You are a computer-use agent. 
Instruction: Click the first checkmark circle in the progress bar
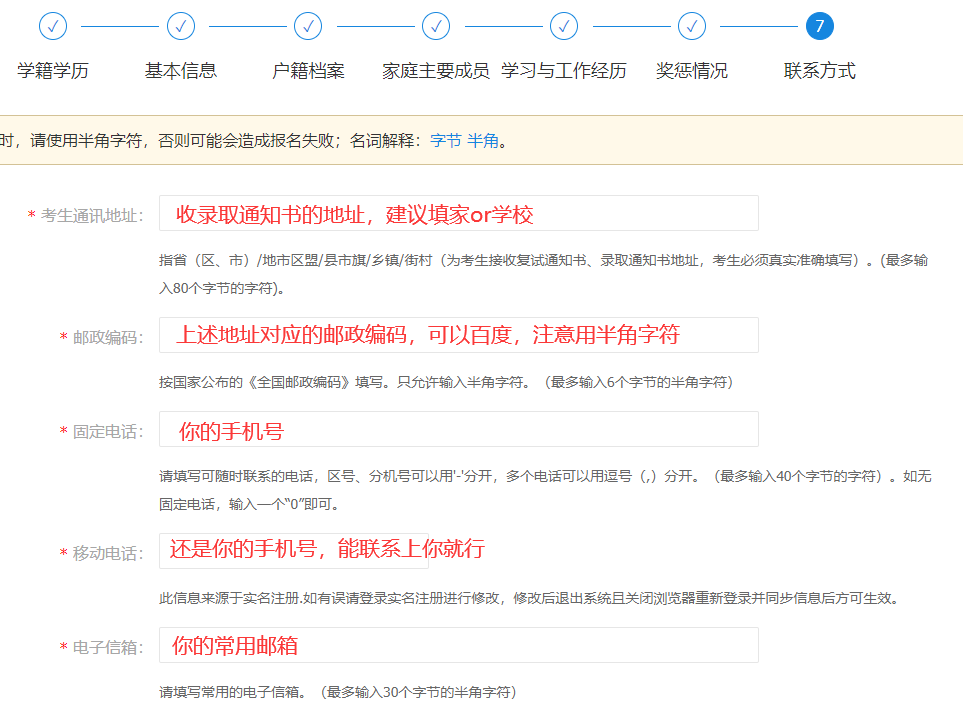coord(52,26)
